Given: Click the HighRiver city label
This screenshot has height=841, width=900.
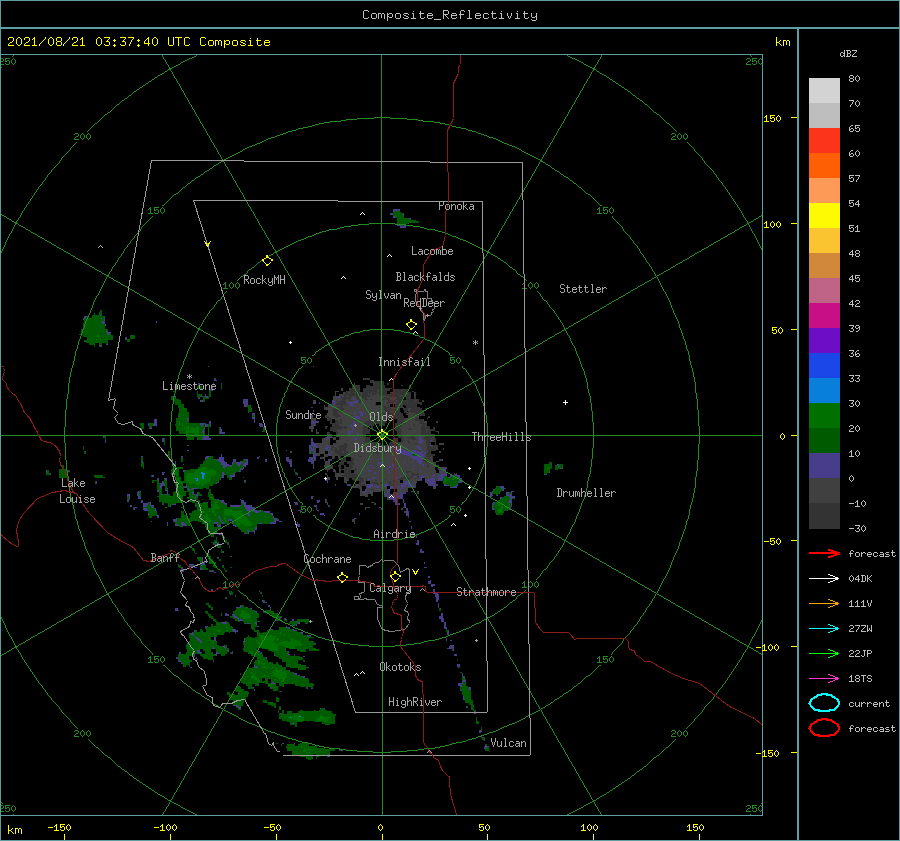Looking at the screenshot, I should click(415, 702).
